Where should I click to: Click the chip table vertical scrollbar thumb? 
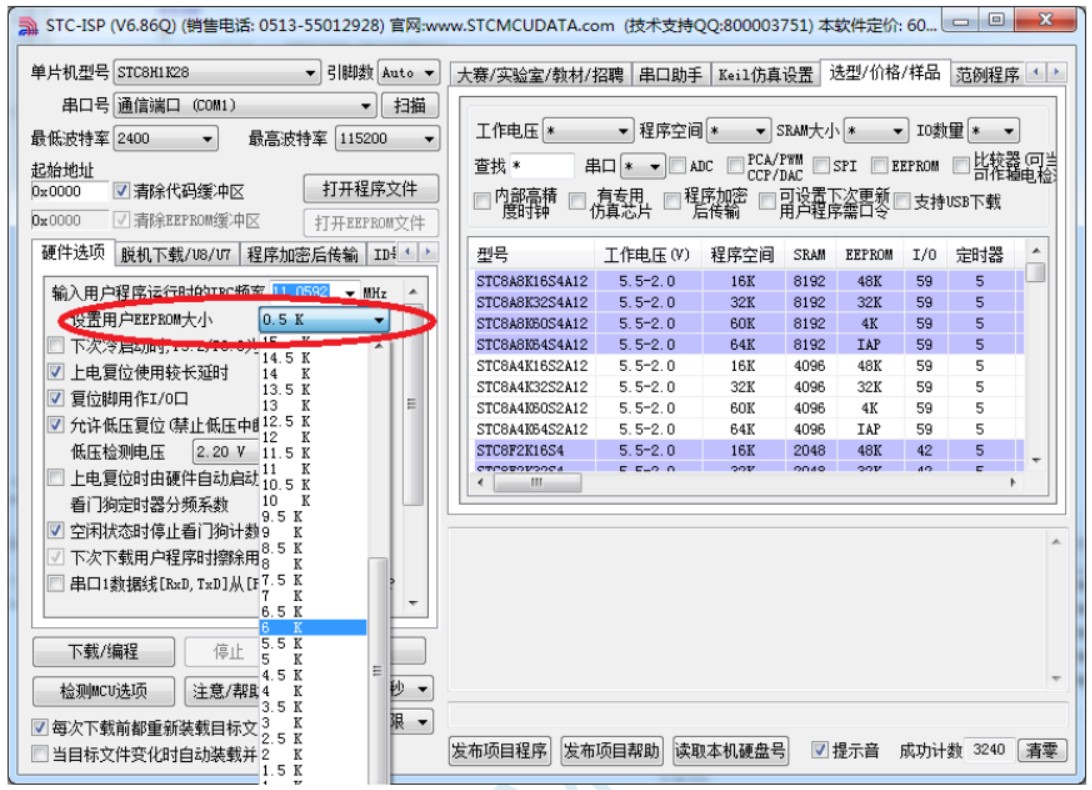(1036, 272)
